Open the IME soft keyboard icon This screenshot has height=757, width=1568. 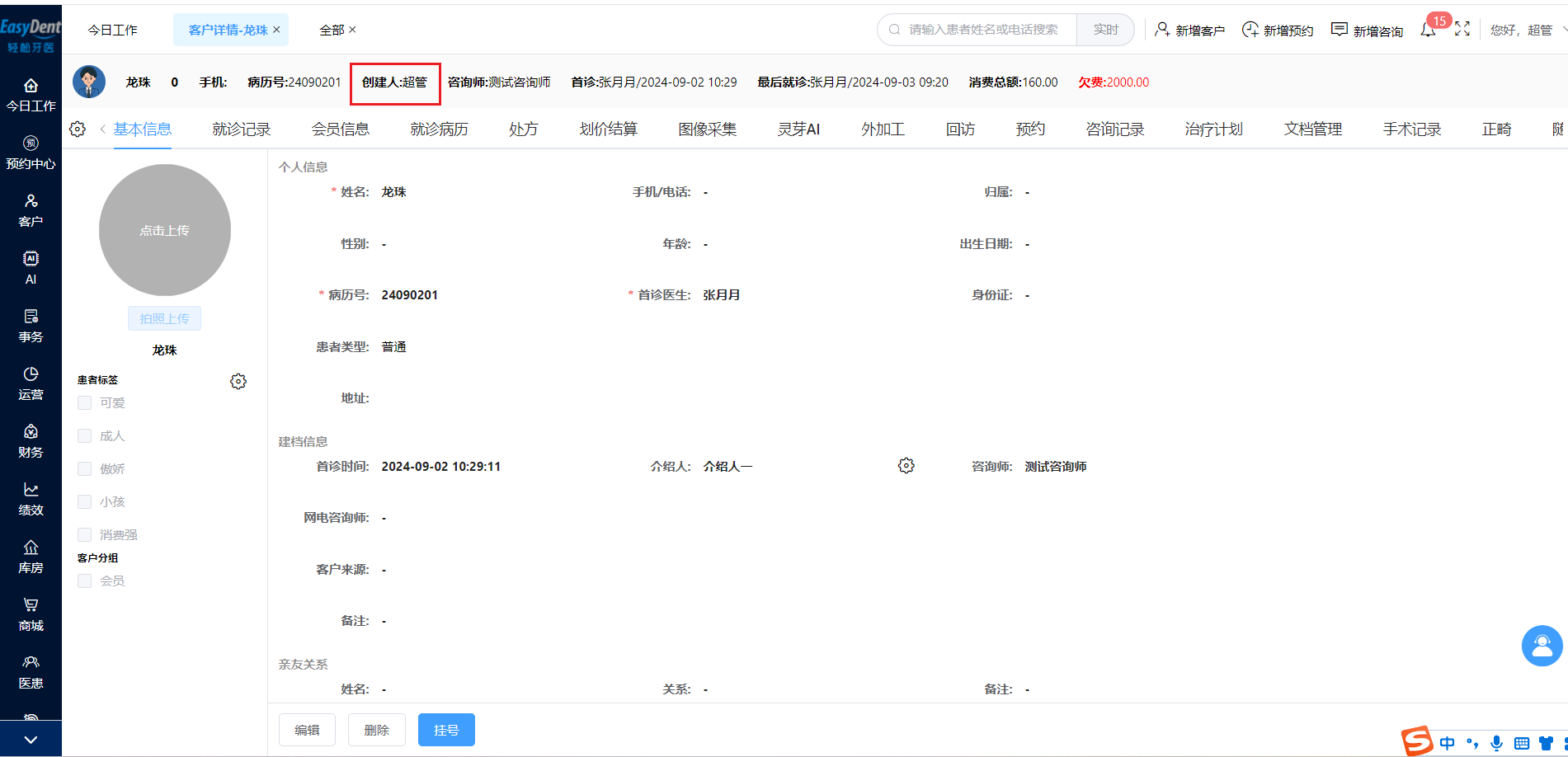(1522, 744)
